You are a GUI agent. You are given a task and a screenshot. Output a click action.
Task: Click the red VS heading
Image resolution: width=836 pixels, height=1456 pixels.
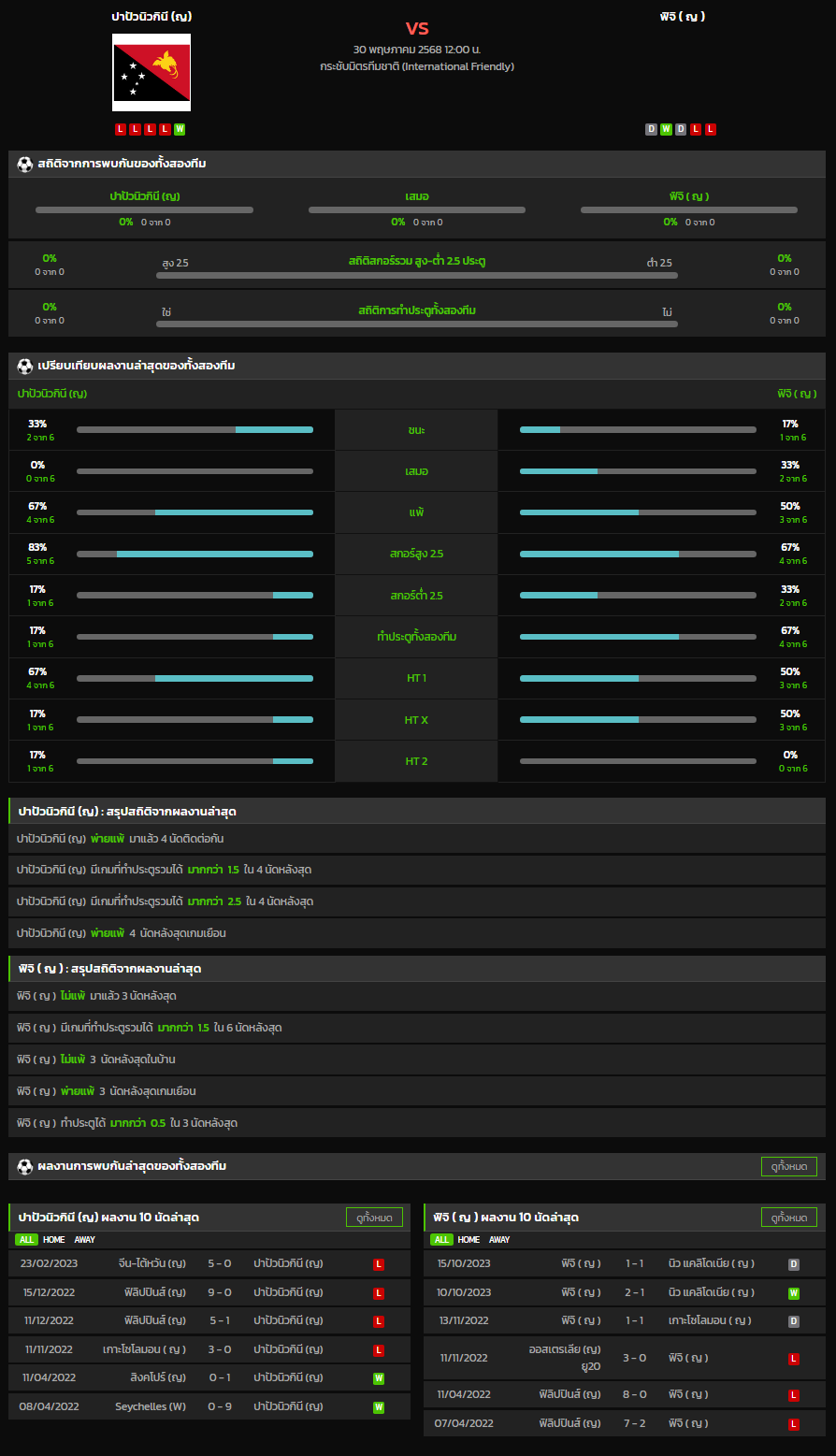[417, 28]
